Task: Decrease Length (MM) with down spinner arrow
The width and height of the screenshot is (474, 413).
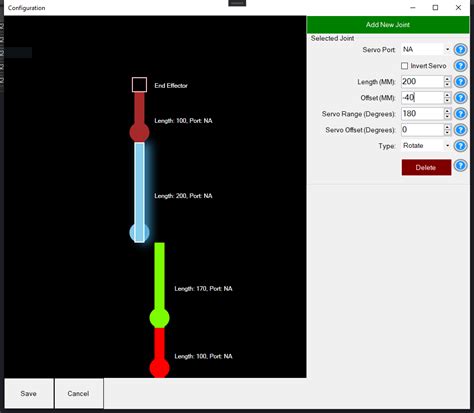Action: [447, 85]
